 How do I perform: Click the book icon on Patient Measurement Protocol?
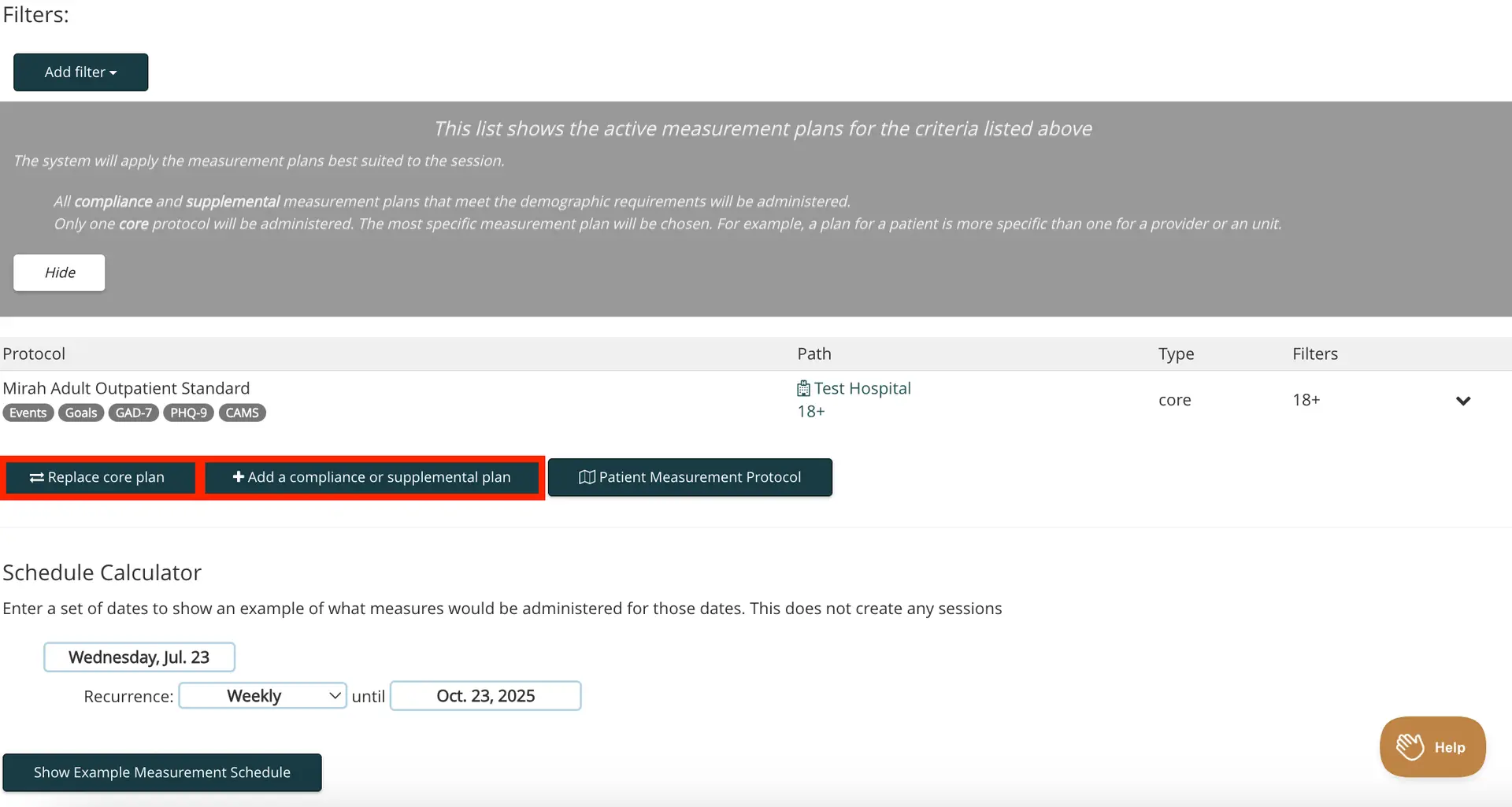click(586, 477)
